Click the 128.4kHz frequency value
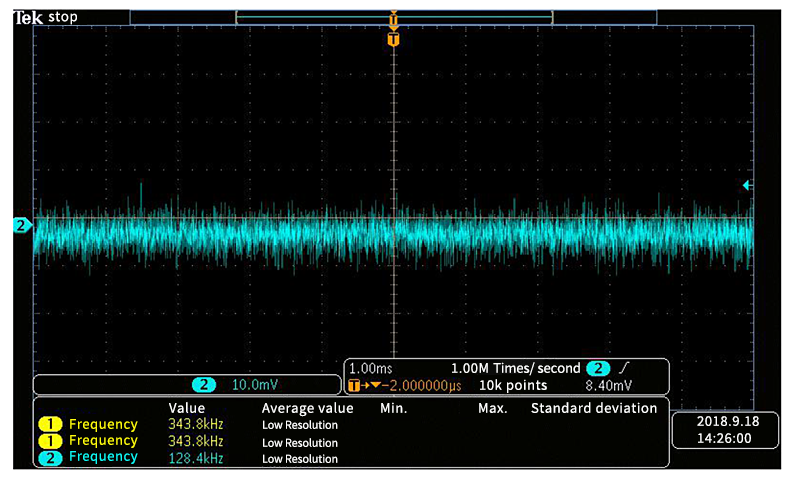 point(195,457)
